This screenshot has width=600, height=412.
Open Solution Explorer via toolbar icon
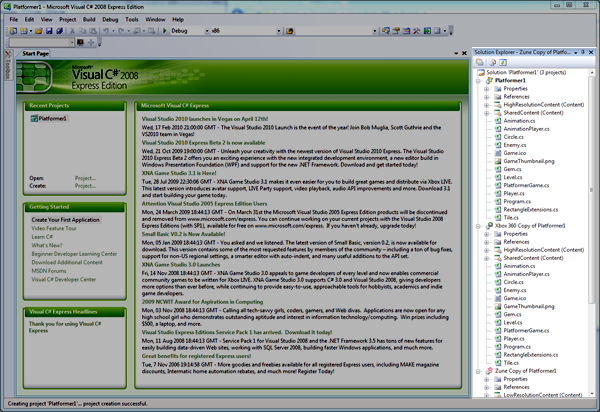coord(386,31)
